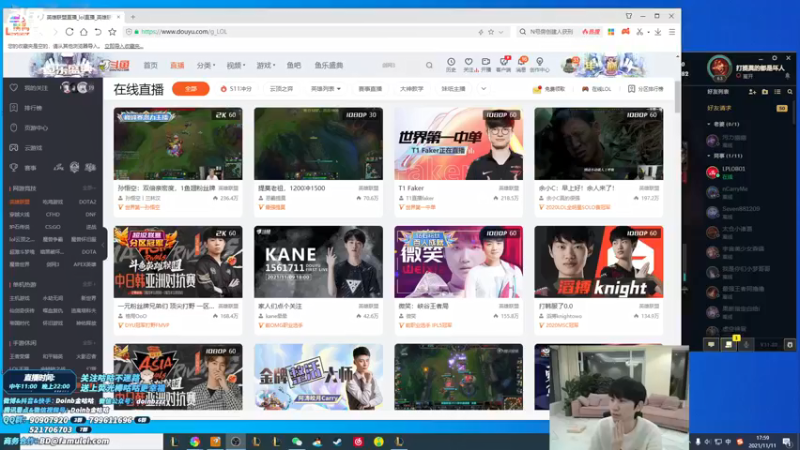Viewport: 800px width, 450px height.
Task: Click the 在线LOL link
Action: pos(596,89)
